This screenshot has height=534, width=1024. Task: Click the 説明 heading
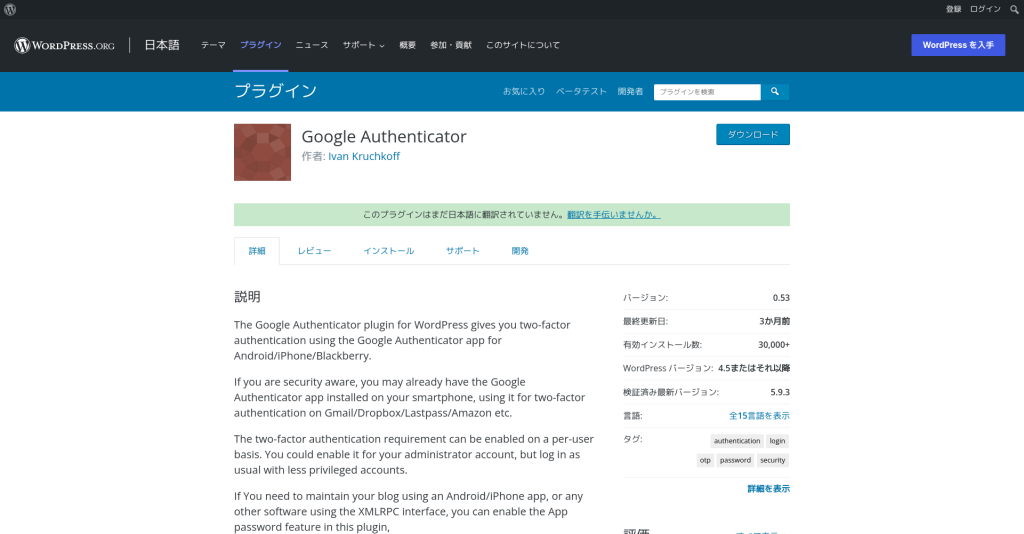tap(248, 297)
